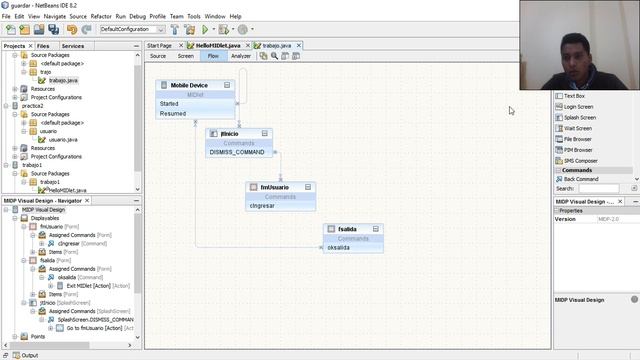Screen dimensions: 640x360
Task: Open the Navigate menu
Action: [x=55, y=16]
